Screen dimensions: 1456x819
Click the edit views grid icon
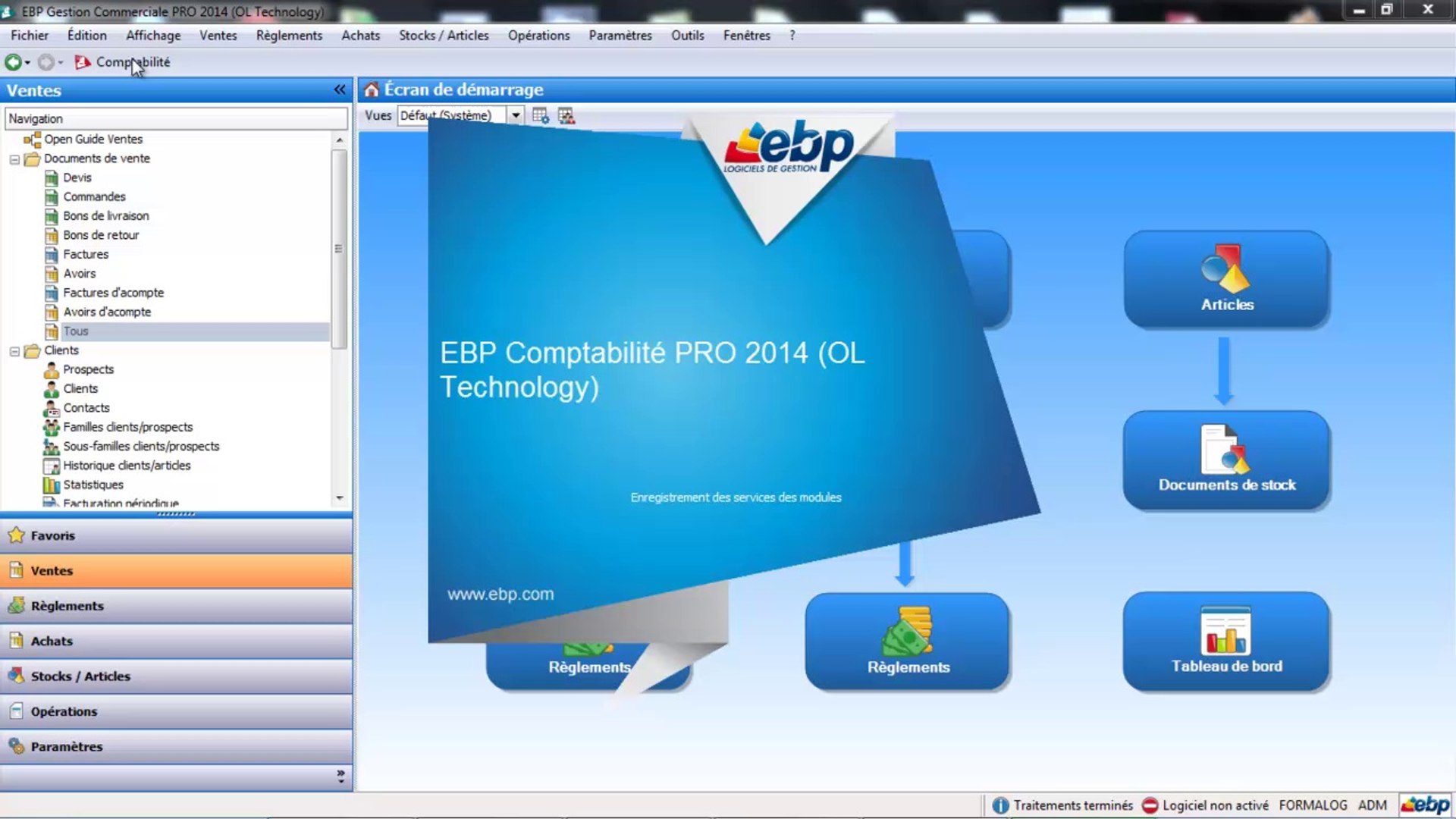point(540,115)
